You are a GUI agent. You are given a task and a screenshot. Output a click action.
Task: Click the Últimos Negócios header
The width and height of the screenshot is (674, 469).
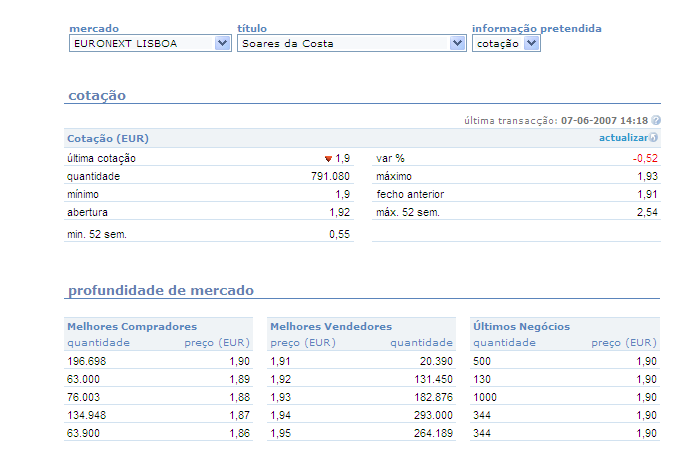[x=521, y=327]
